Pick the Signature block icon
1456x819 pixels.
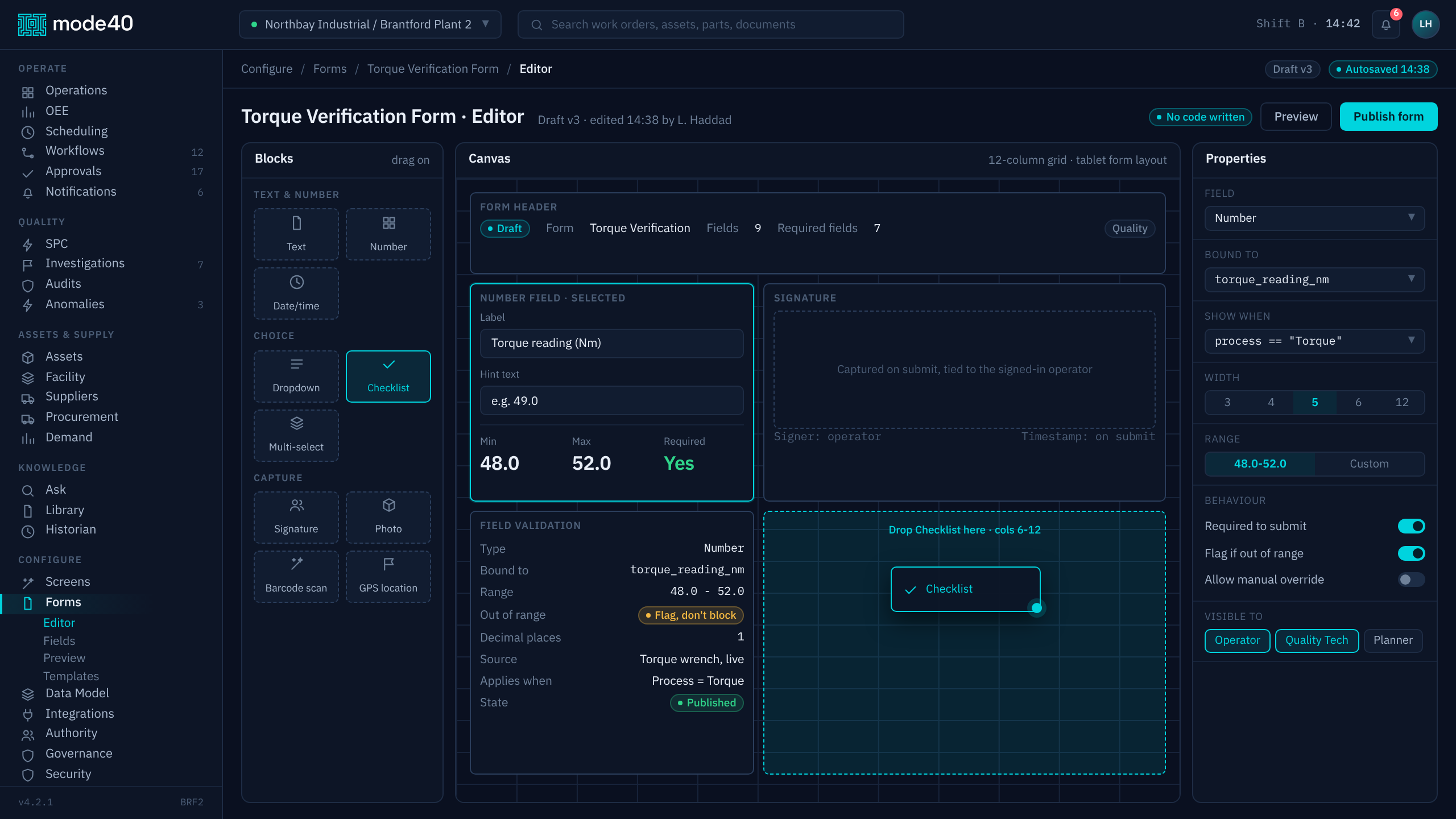(x=296, y=505)
